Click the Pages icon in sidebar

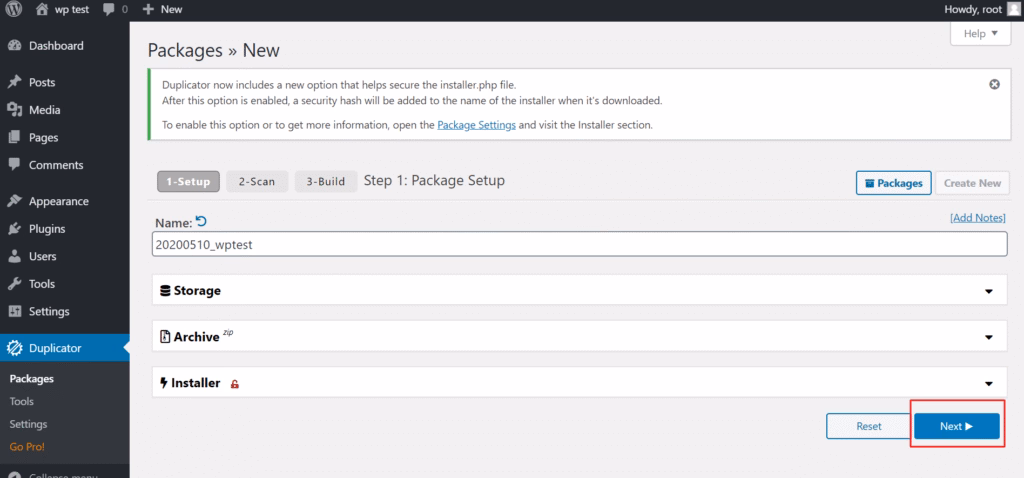(14, 137)
